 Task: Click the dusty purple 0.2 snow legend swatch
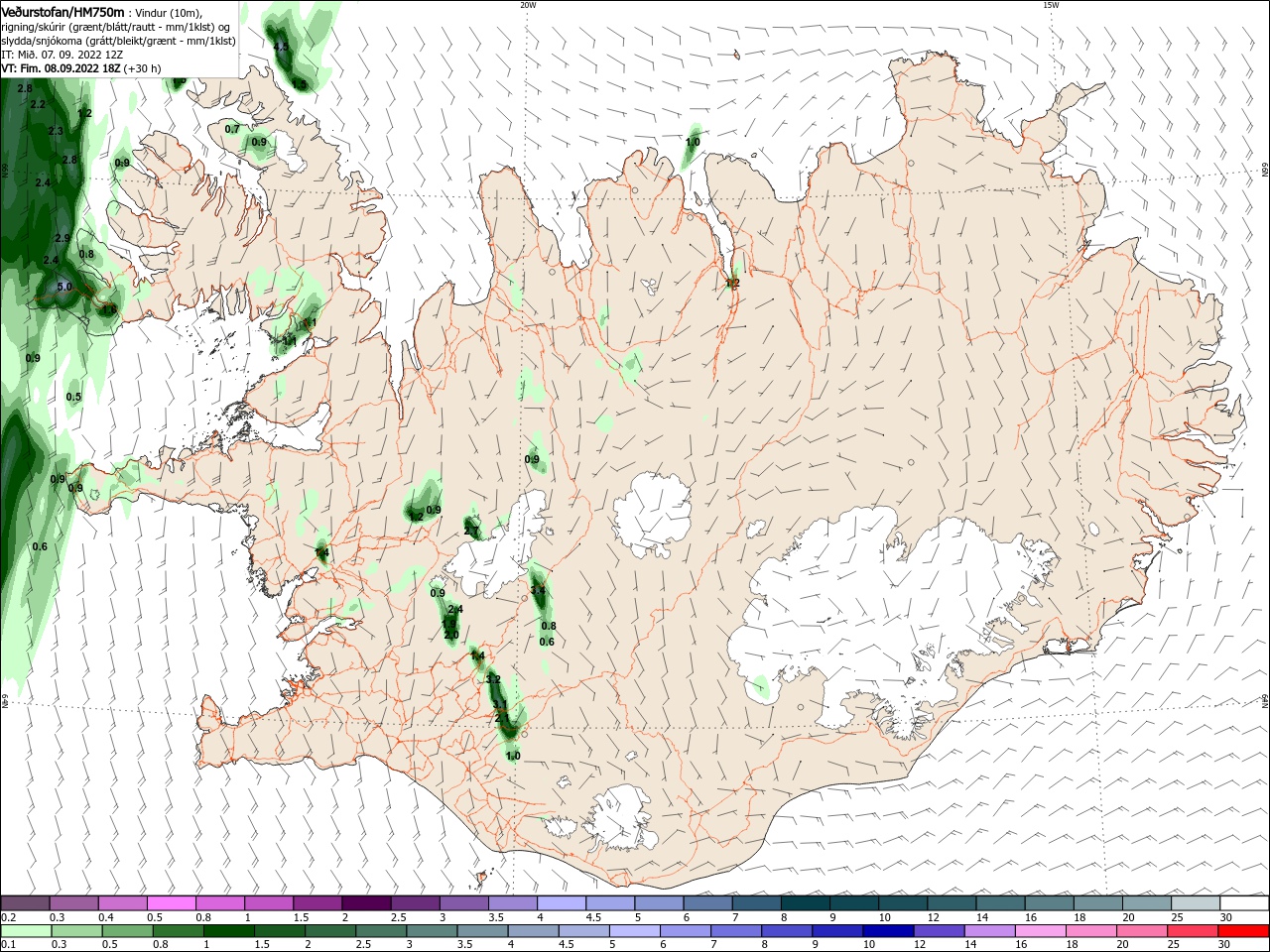tap(25, 903)
